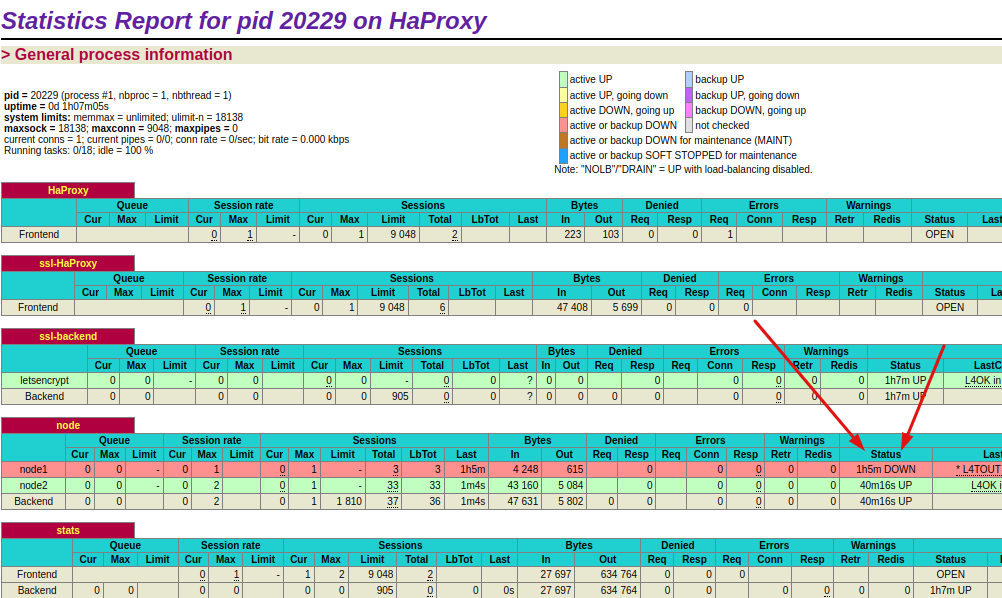Select the 'Running tasks: 0/18; idle' line
The image size is (1002, 598).
click(79, 151)
